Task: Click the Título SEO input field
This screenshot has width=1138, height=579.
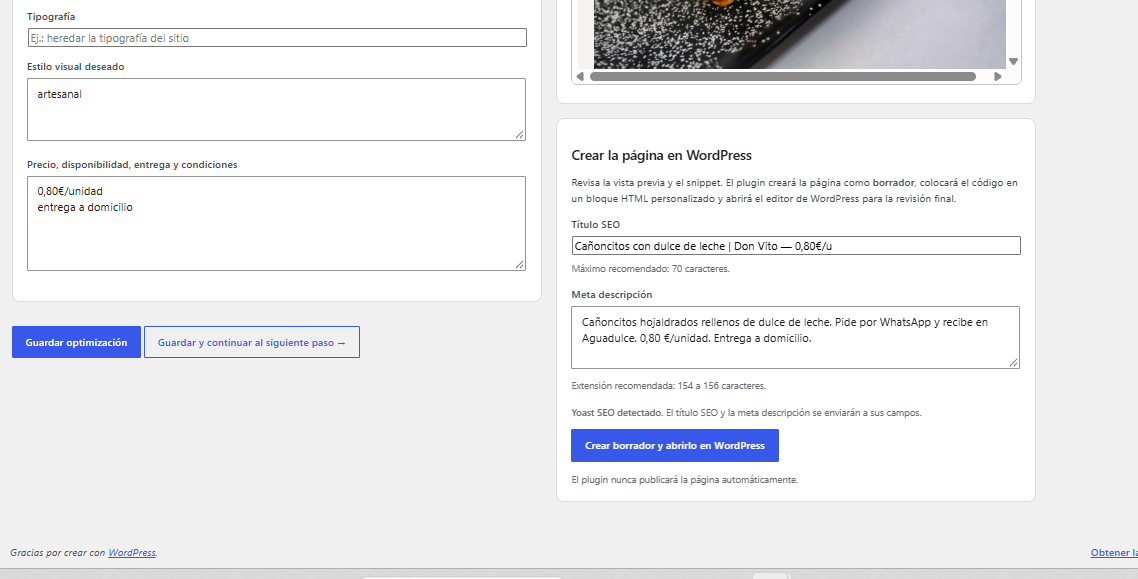Action: click(x=795, y=246)
